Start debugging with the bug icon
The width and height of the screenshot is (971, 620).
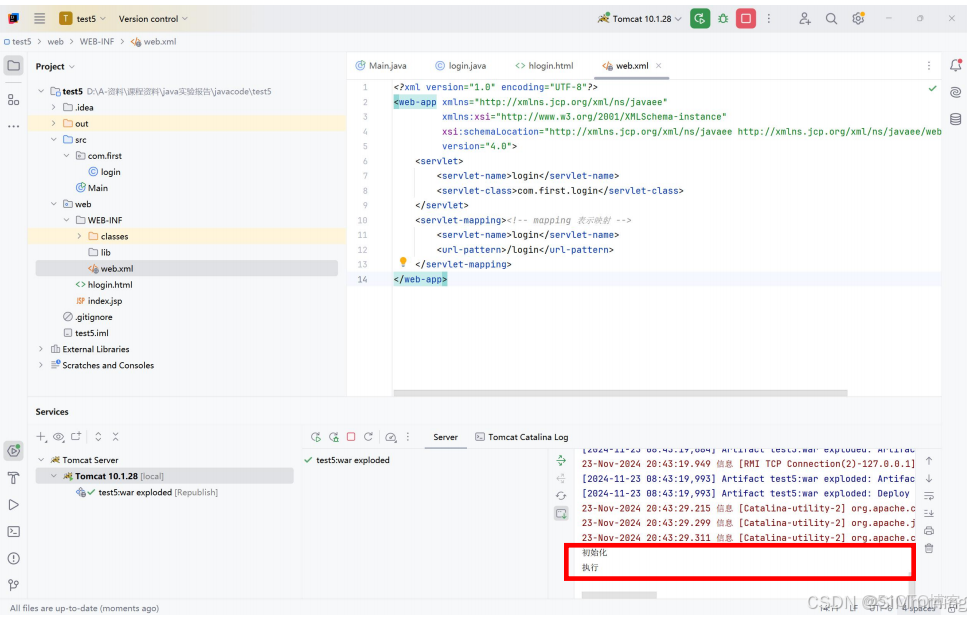[x=722, y=18]
